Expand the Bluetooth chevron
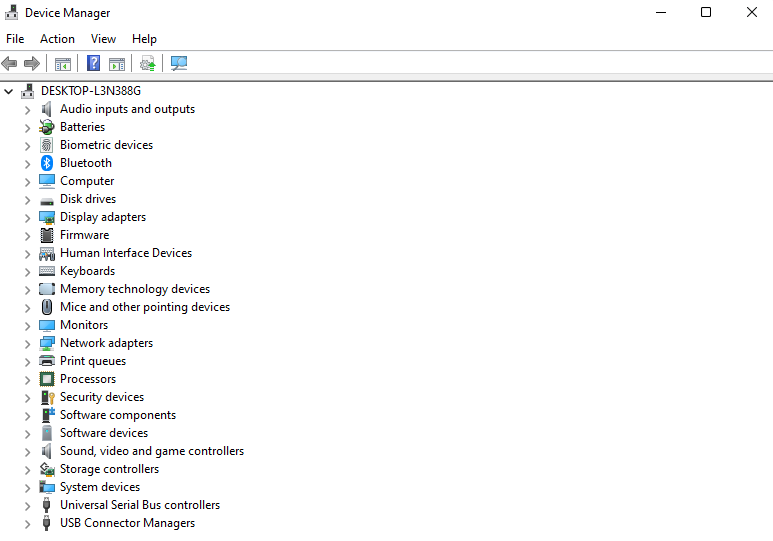This screenshot has width=773, height=541. pyautogui.click(x=28, y=164)
